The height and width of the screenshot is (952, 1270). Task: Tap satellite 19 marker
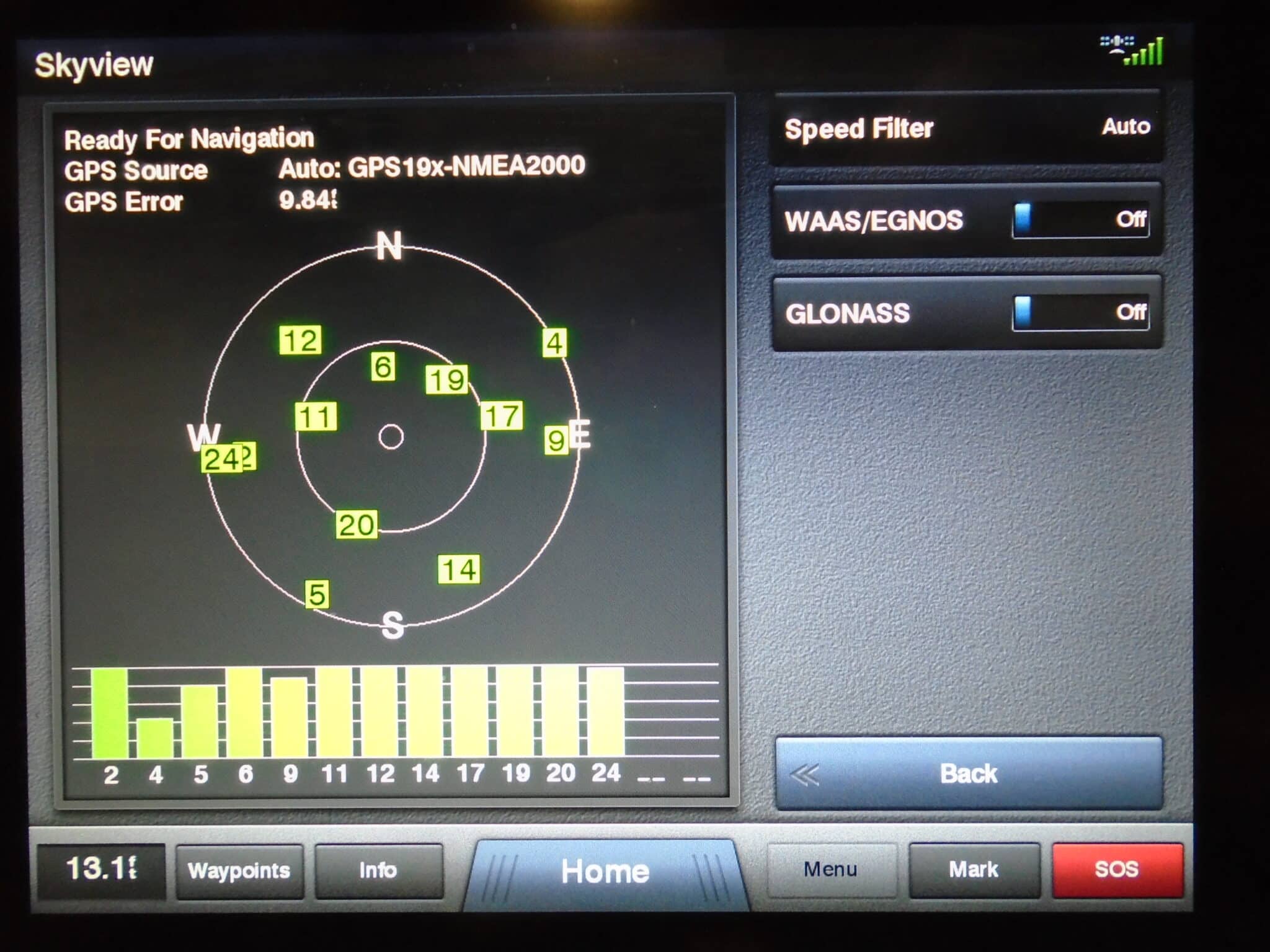coord(446,379)
